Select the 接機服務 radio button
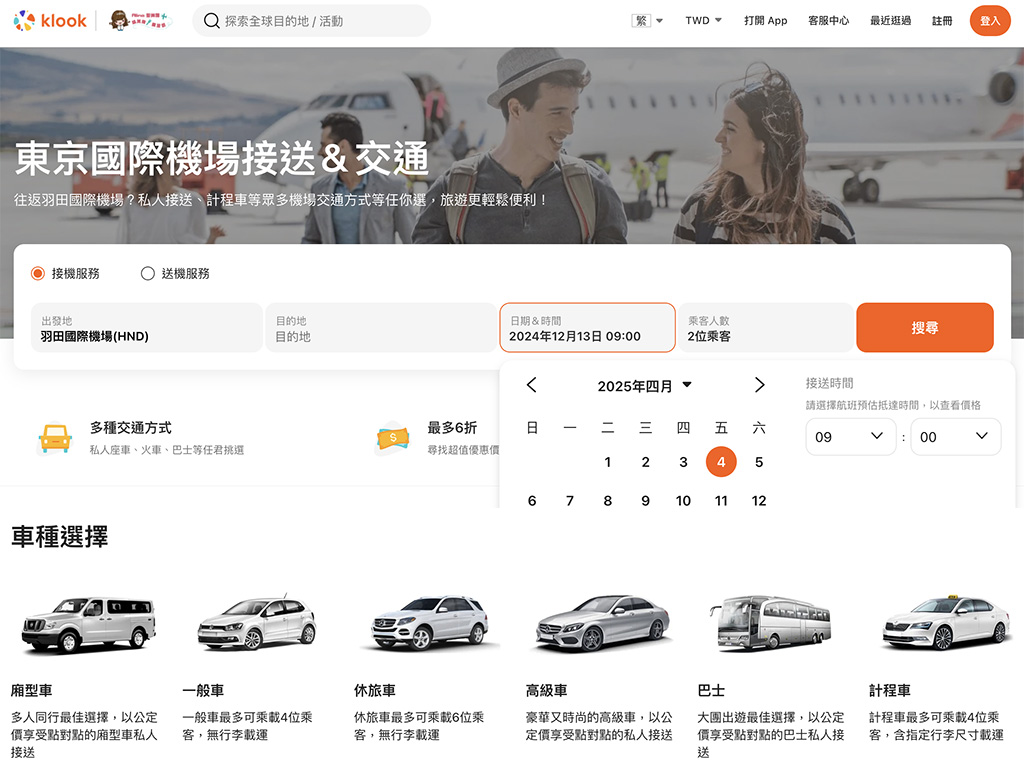Viewport: 1024px width, 768px height. [38, 274]
